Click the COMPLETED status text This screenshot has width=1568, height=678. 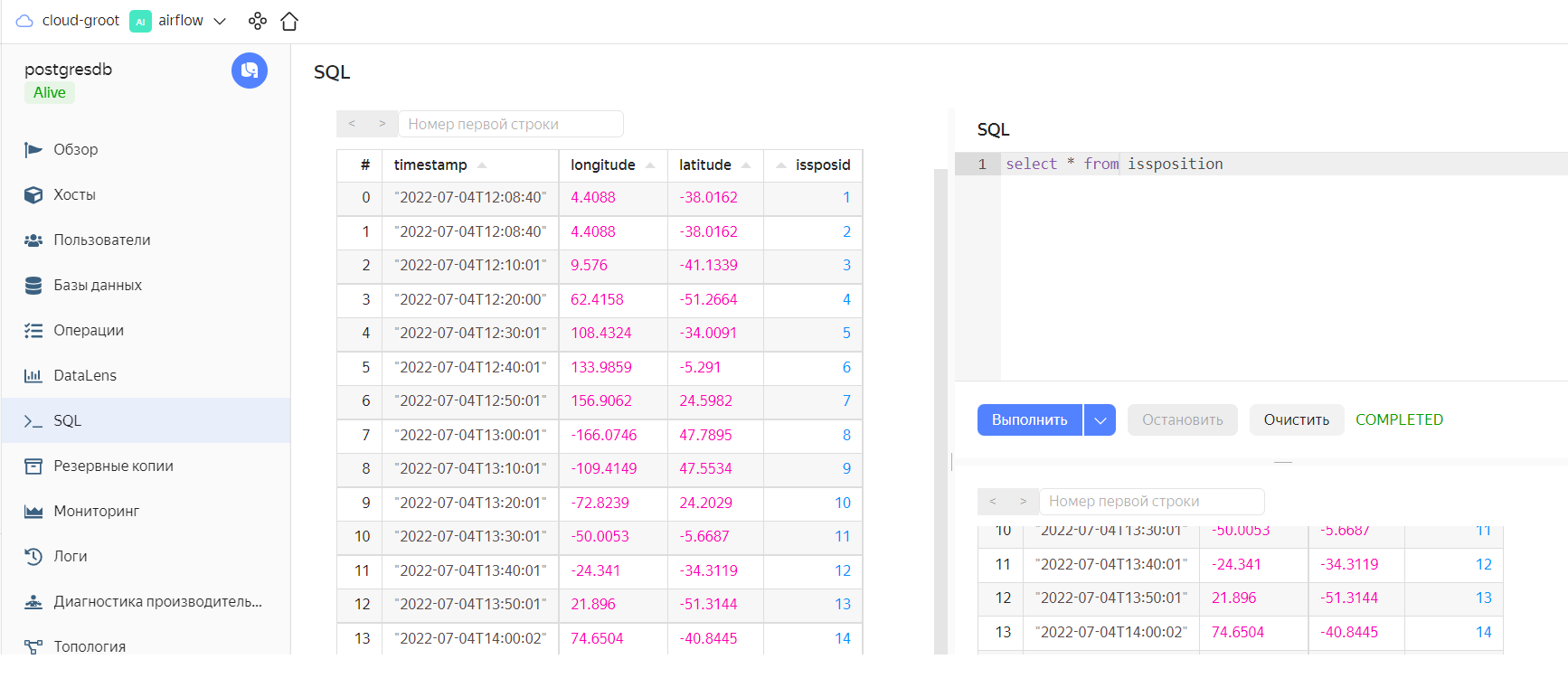tap(1399, 419)
